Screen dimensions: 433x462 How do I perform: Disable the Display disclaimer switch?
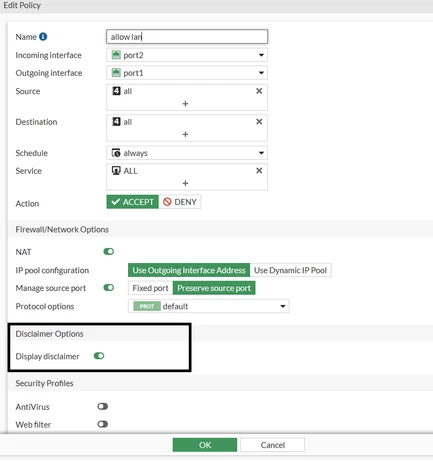[x=99, y=356]
